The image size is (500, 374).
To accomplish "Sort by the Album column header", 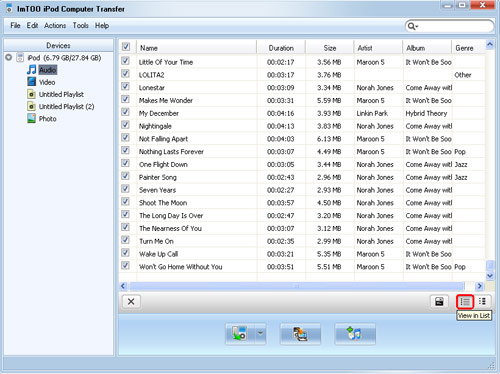I will click(427, 48).
